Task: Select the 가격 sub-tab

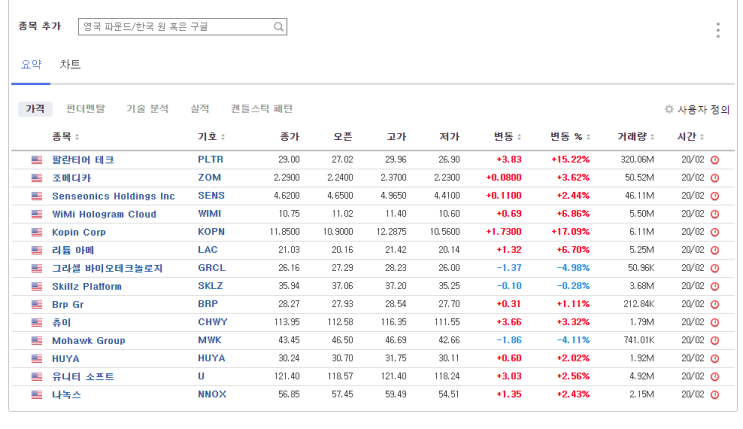Action: click(35, 109)
